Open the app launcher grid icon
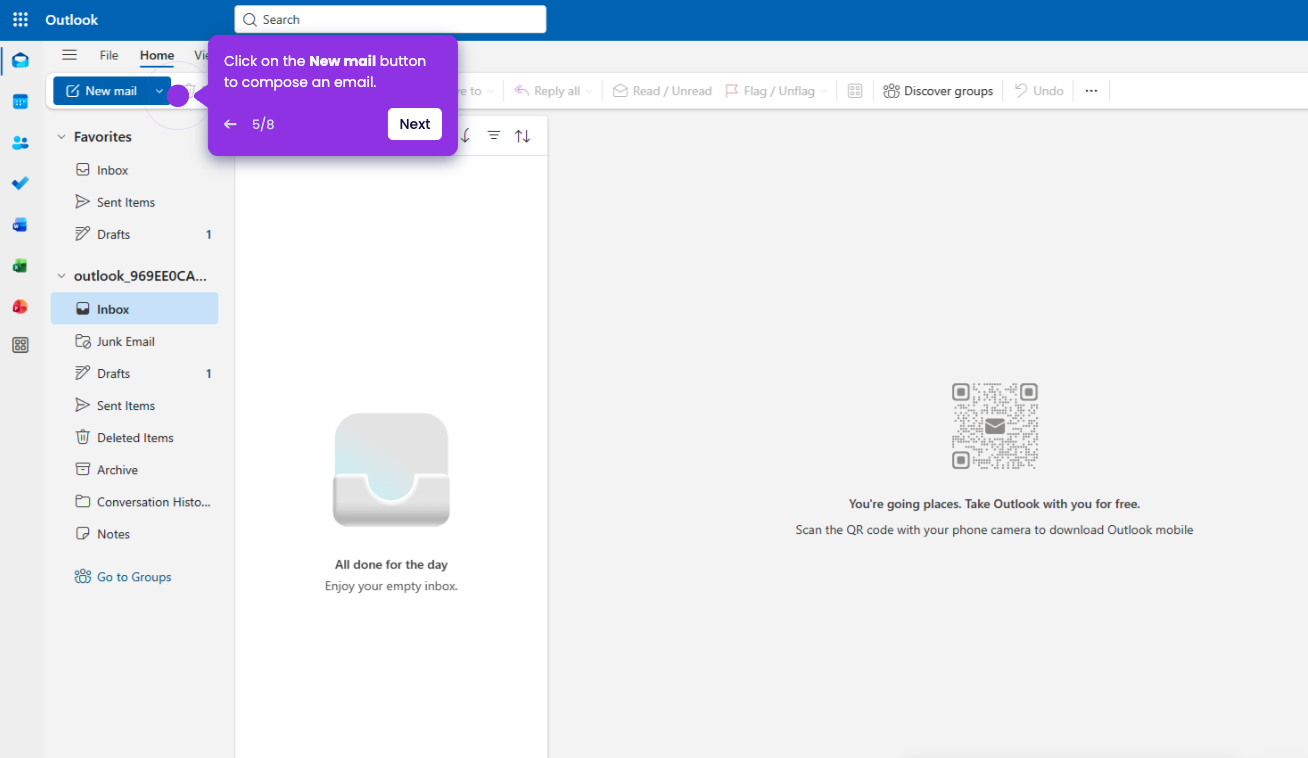 (20, 20)
